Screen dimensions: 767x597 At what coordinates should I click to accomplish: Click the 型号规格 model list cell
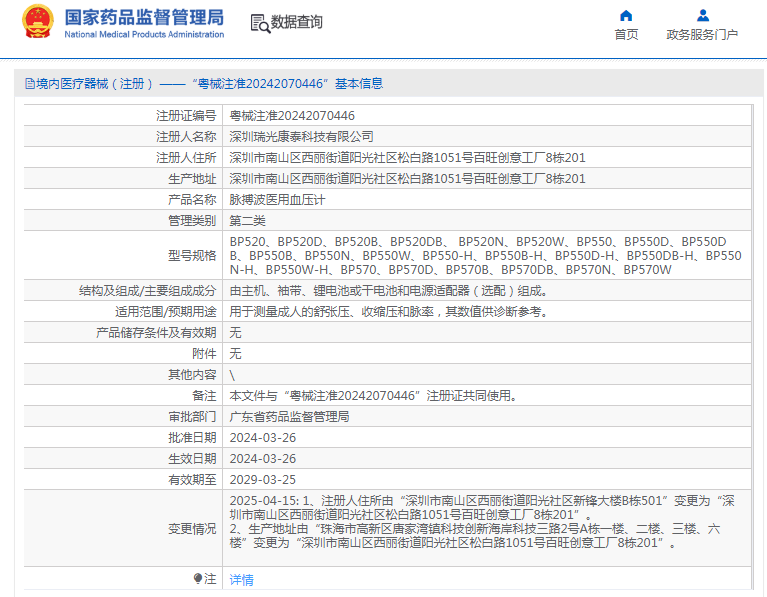(x=486, y=255)
